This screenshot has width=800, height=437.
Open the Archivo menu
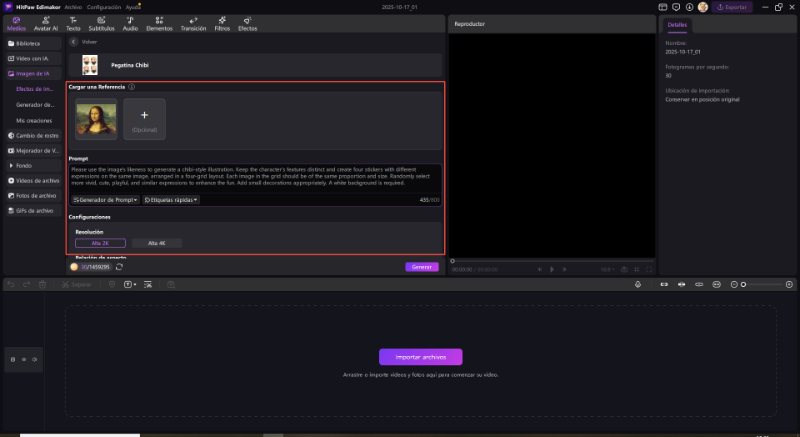point(73,6)
